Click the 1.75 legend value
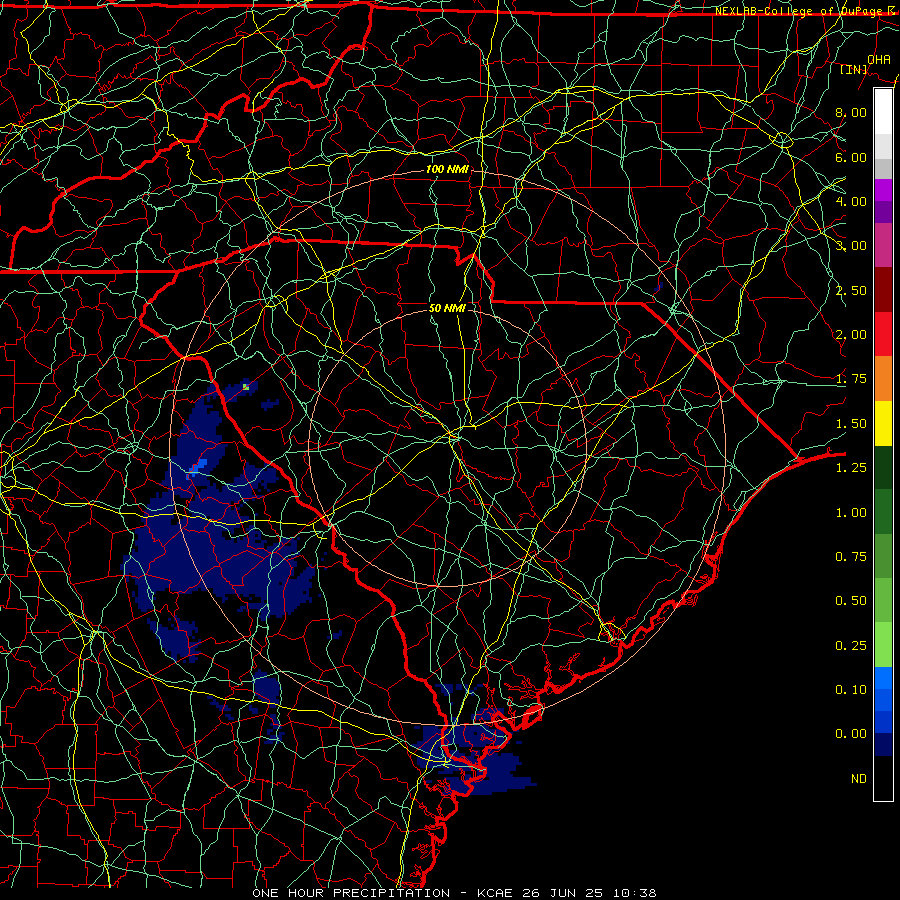900x900 pixels. coord(851,379)
